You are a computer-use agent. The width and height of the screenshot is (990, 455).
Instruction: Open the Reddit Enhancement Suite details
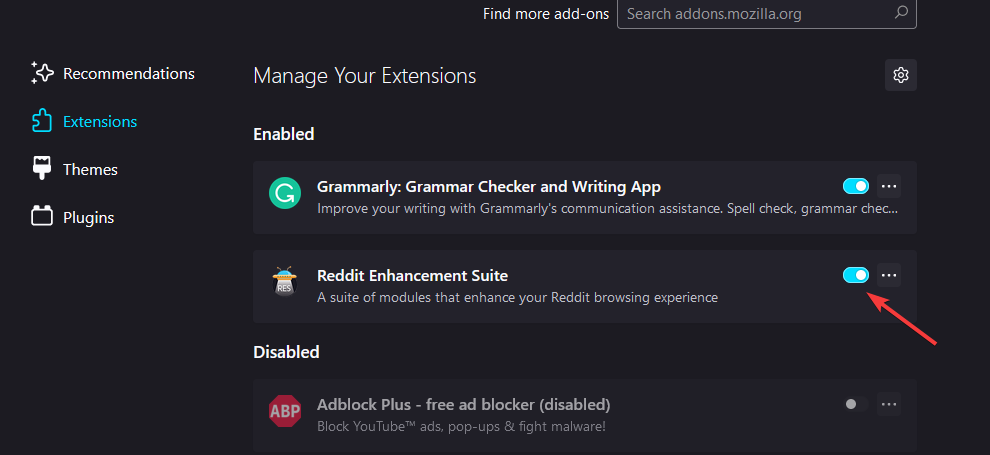pyautogui.click(x=412, y=275)
